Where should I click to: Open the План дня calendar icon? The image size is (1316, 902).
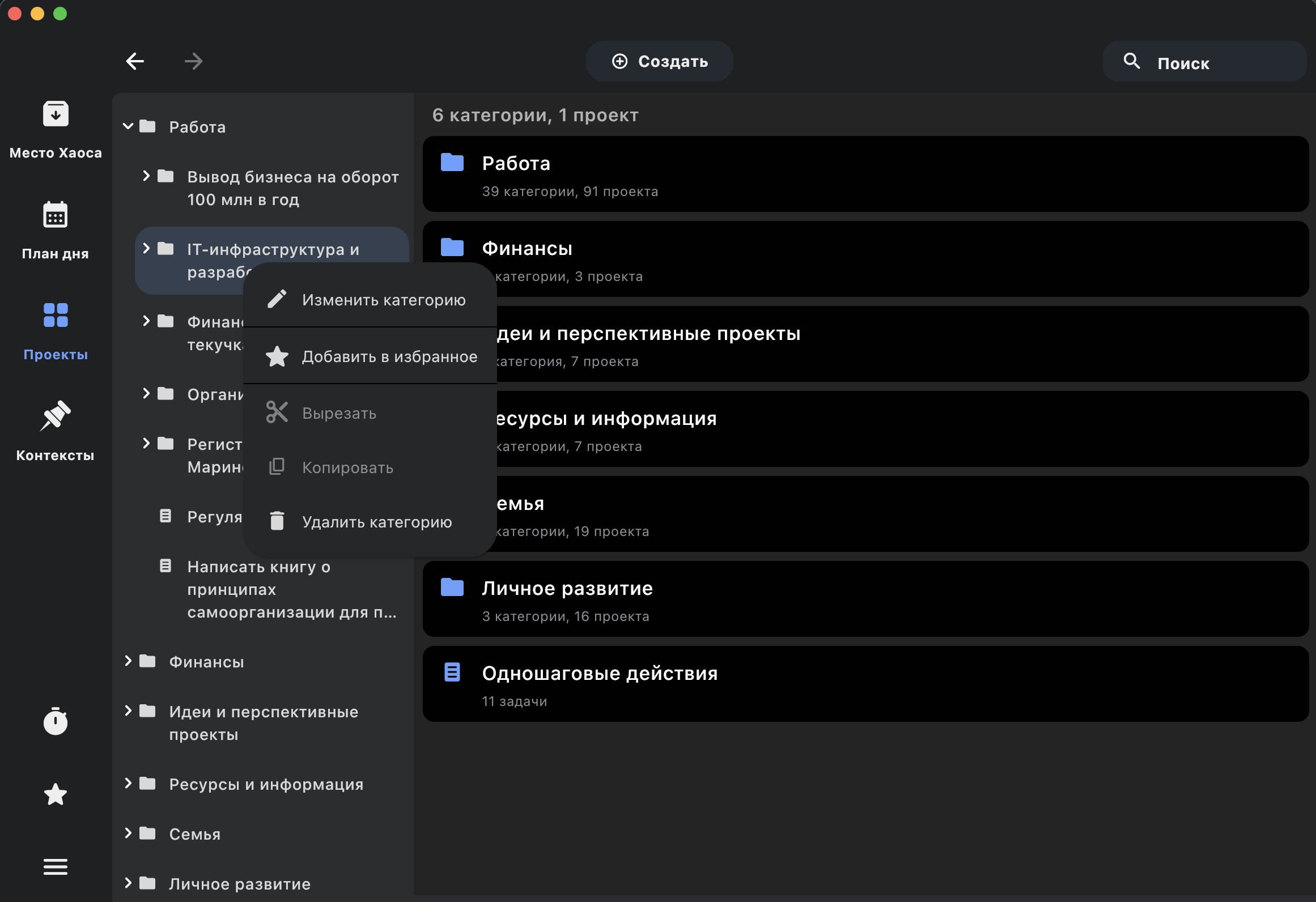click(x=56, y=215)
